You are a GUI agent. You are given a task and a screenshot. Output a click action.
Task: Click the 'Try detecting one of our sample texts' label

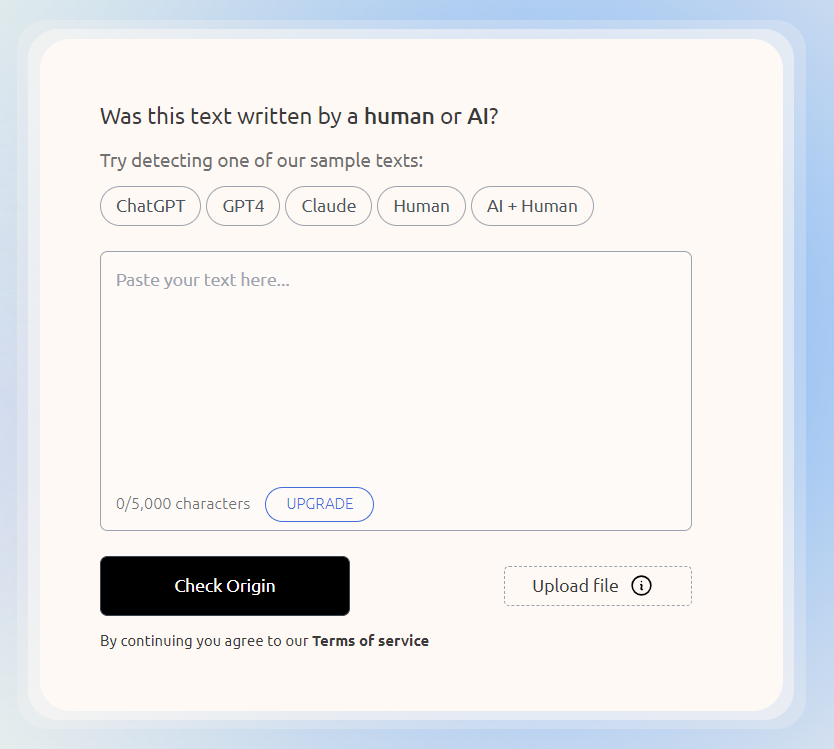(x=261, y=161)
